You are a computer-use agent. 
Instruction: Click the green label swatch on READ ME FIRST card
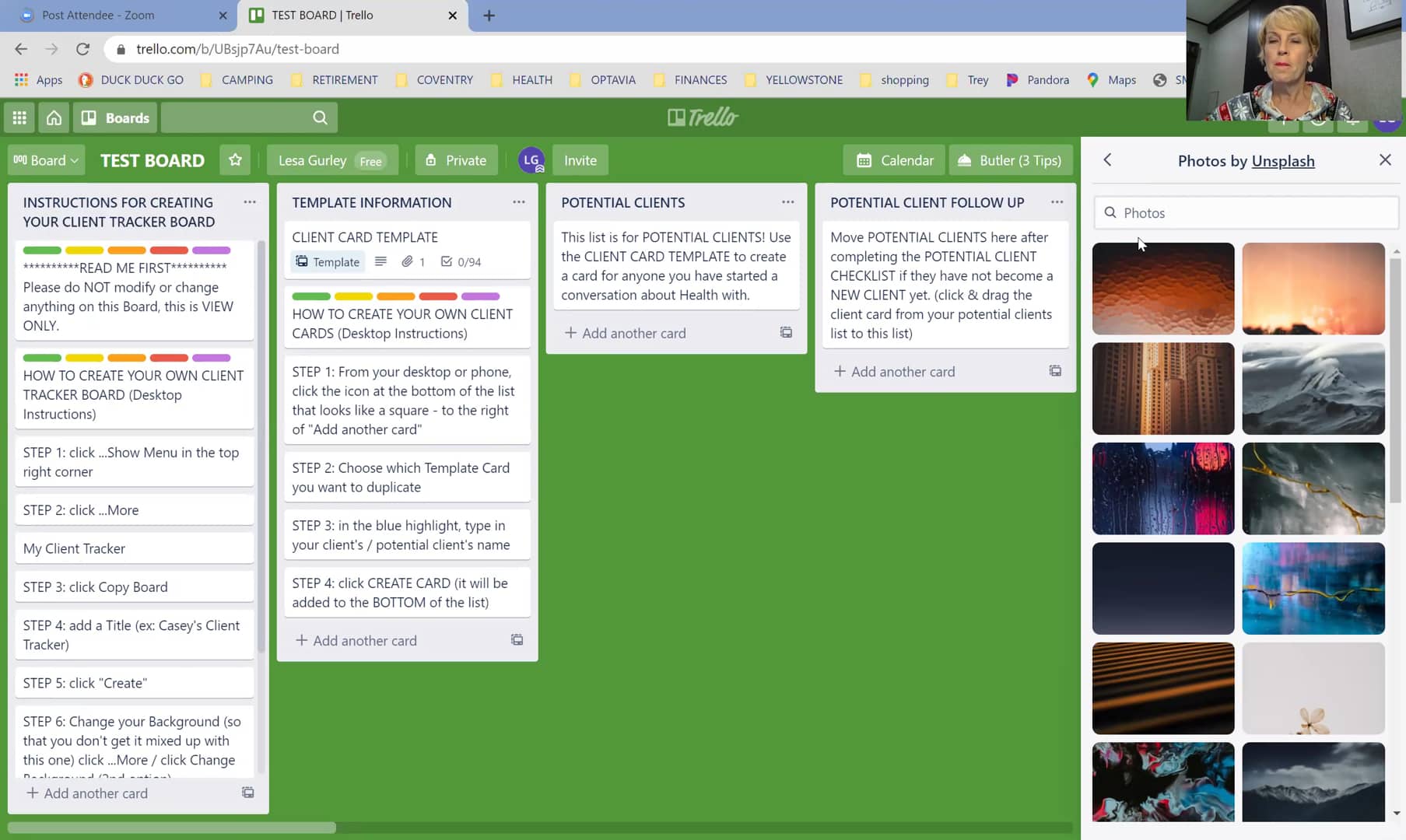(x=41, y=250)
